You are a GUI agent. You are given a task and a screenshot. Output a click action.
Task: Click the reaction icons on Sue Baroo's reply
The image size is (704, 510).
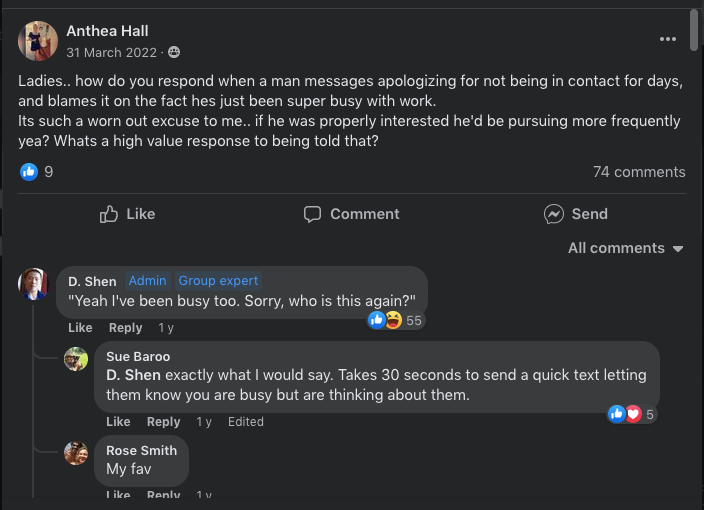click(625, 414)
